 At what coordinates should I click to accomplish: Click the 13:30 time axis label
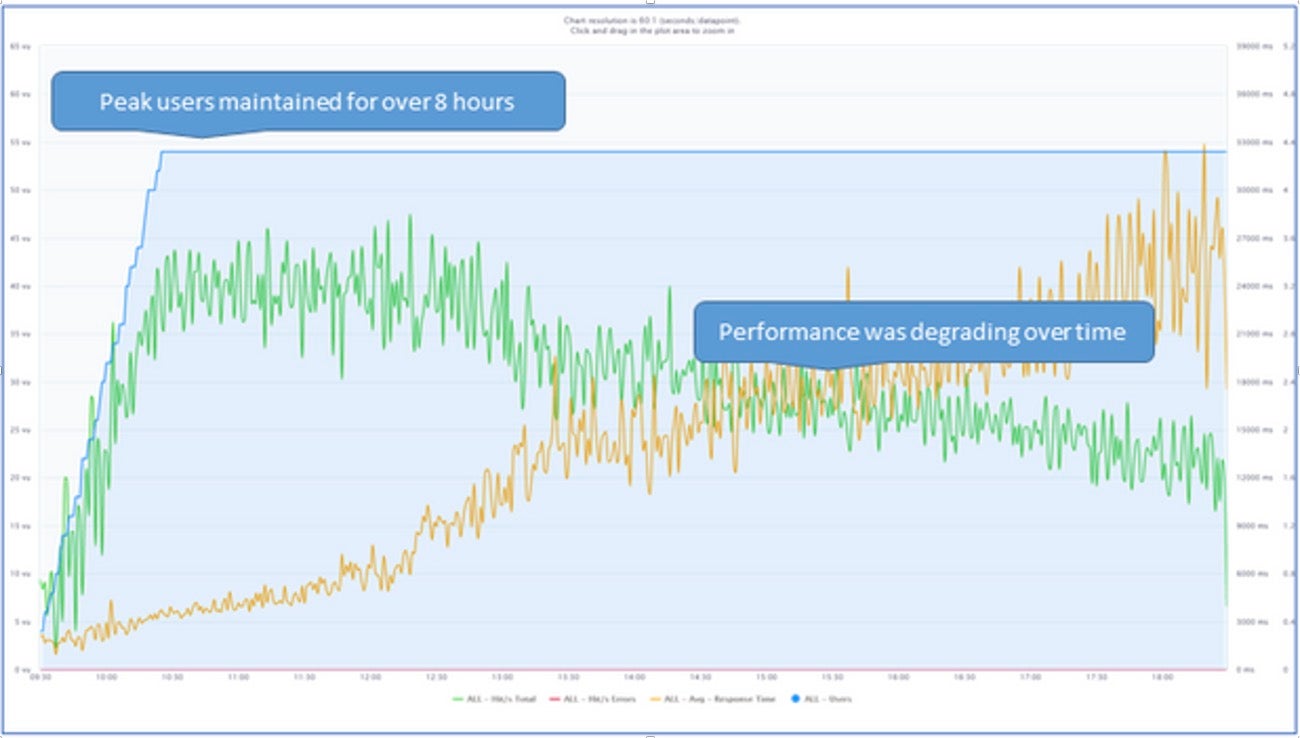(568, 677)
